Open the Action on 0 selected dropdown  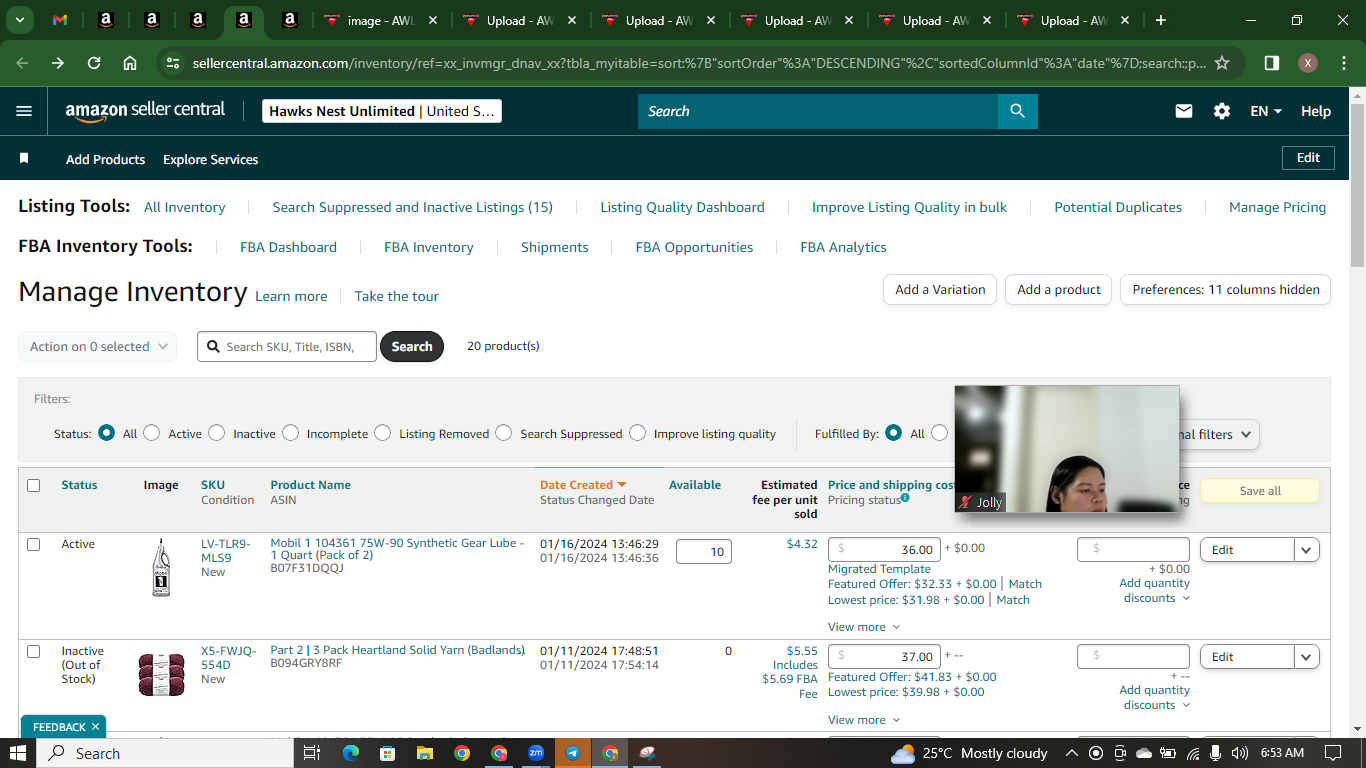coord(98,346)
